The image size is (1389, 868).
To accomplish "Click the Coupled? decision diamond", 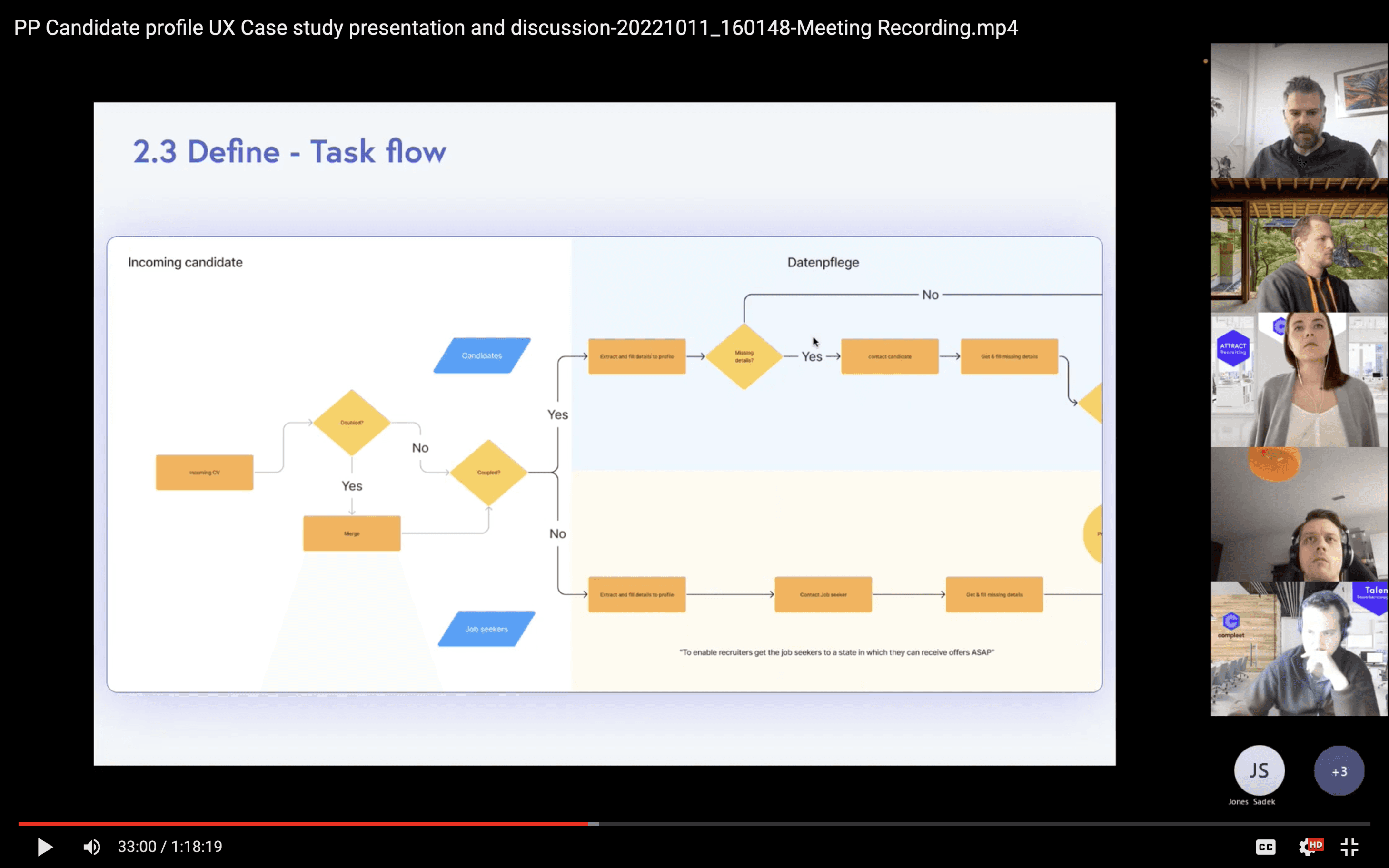I will click(x=489, y=473).
